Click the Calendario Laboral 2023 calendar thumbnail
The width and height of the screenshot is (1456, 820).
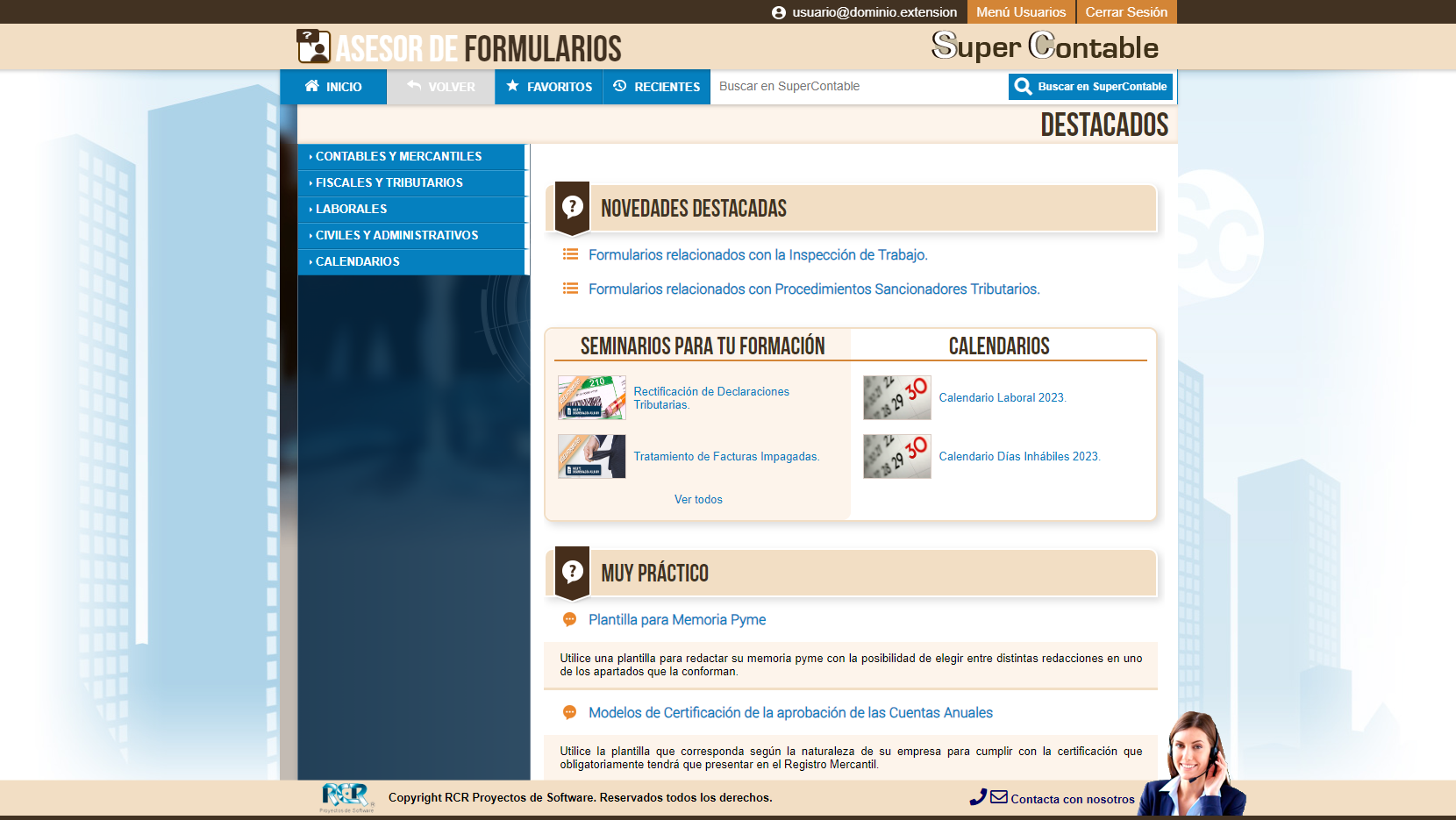[x=897, y=397]
